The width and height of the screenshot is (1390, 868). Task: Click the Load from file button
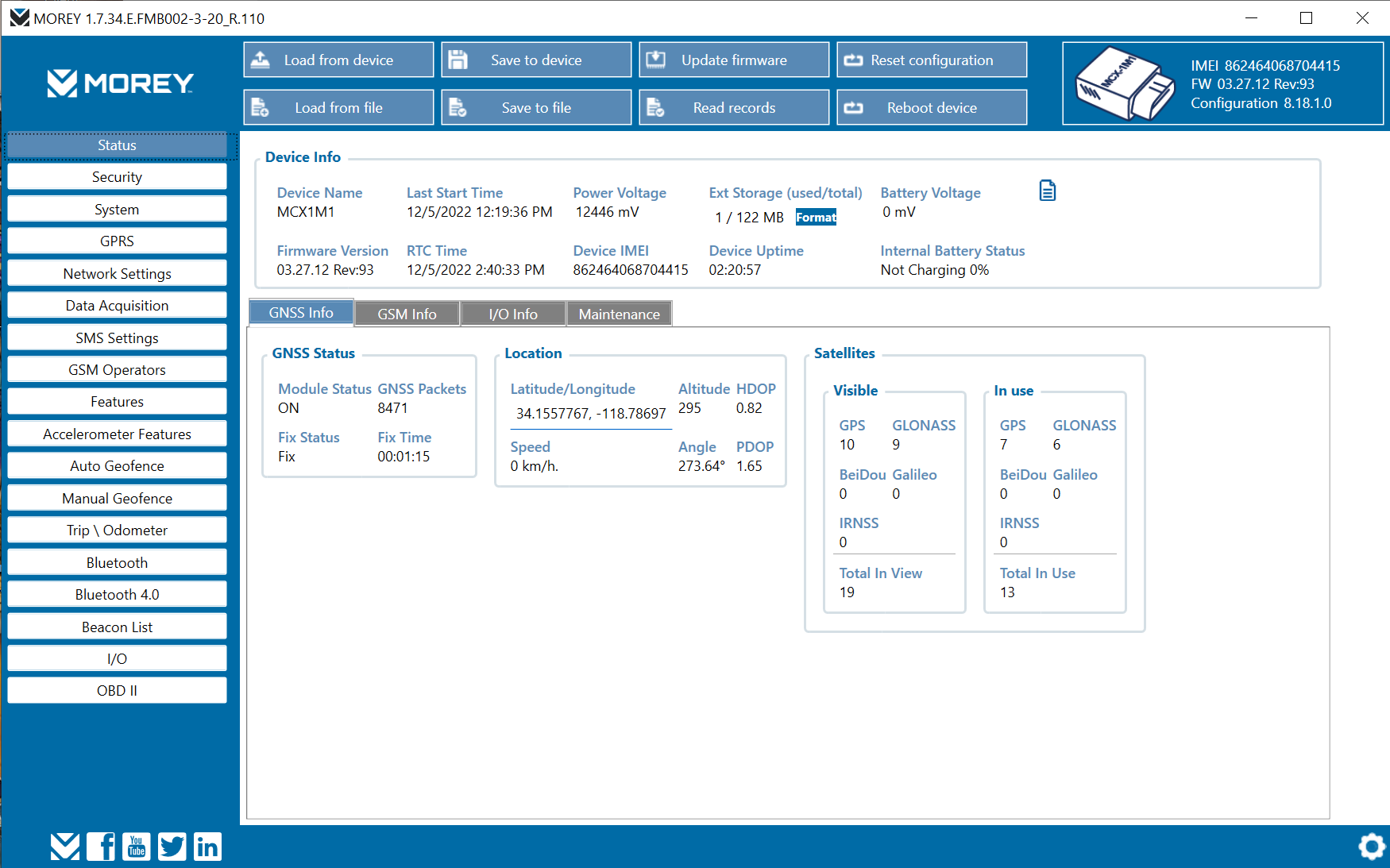(338, 107)
